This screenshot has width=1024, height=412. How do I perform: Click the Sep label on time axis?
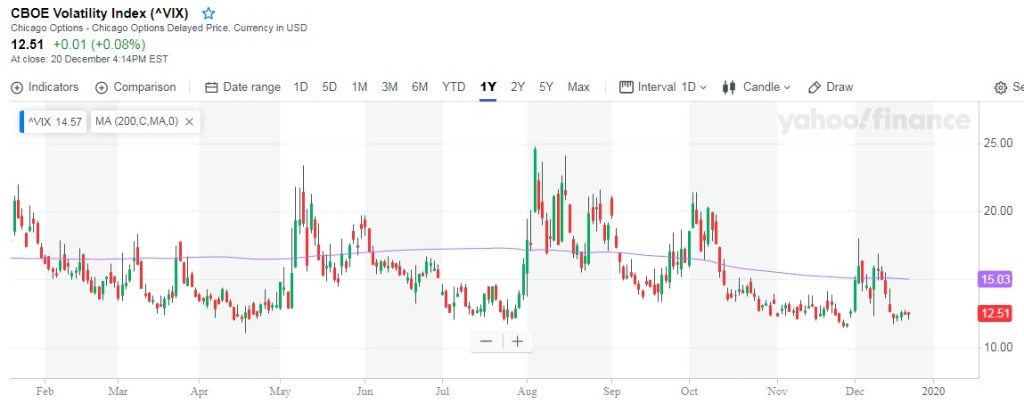[x=611, y=392]
